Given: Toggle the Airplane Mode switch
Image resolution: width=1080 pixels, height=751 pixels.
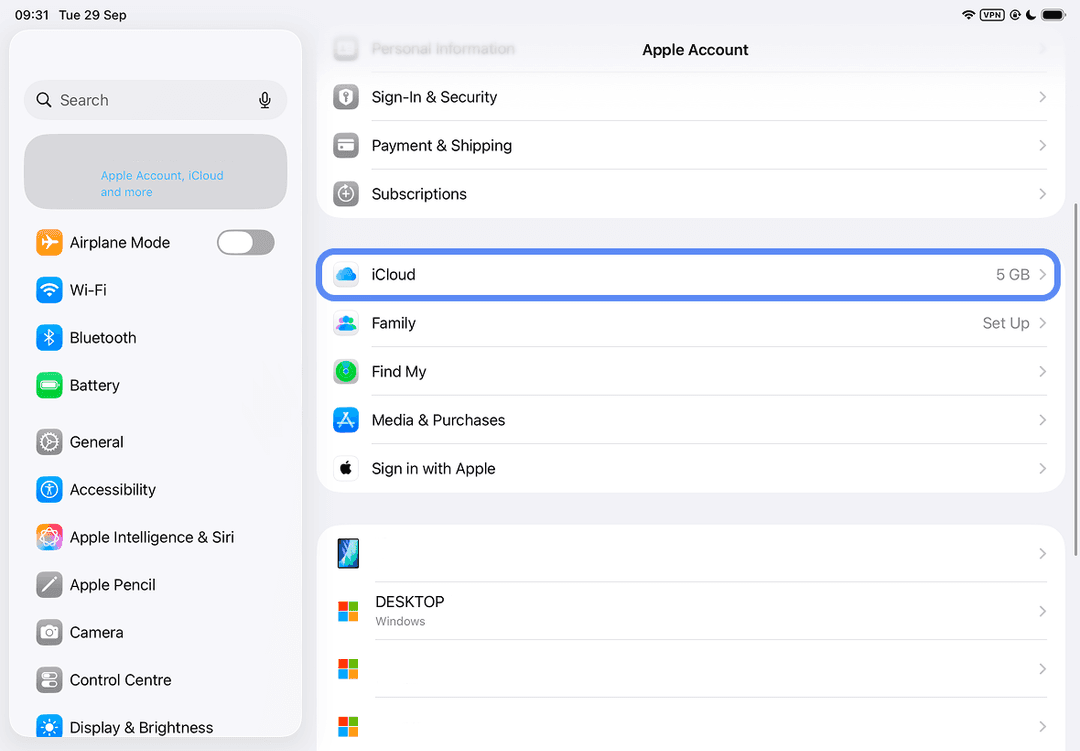Looking at the screenshot, I should (246, 243).
